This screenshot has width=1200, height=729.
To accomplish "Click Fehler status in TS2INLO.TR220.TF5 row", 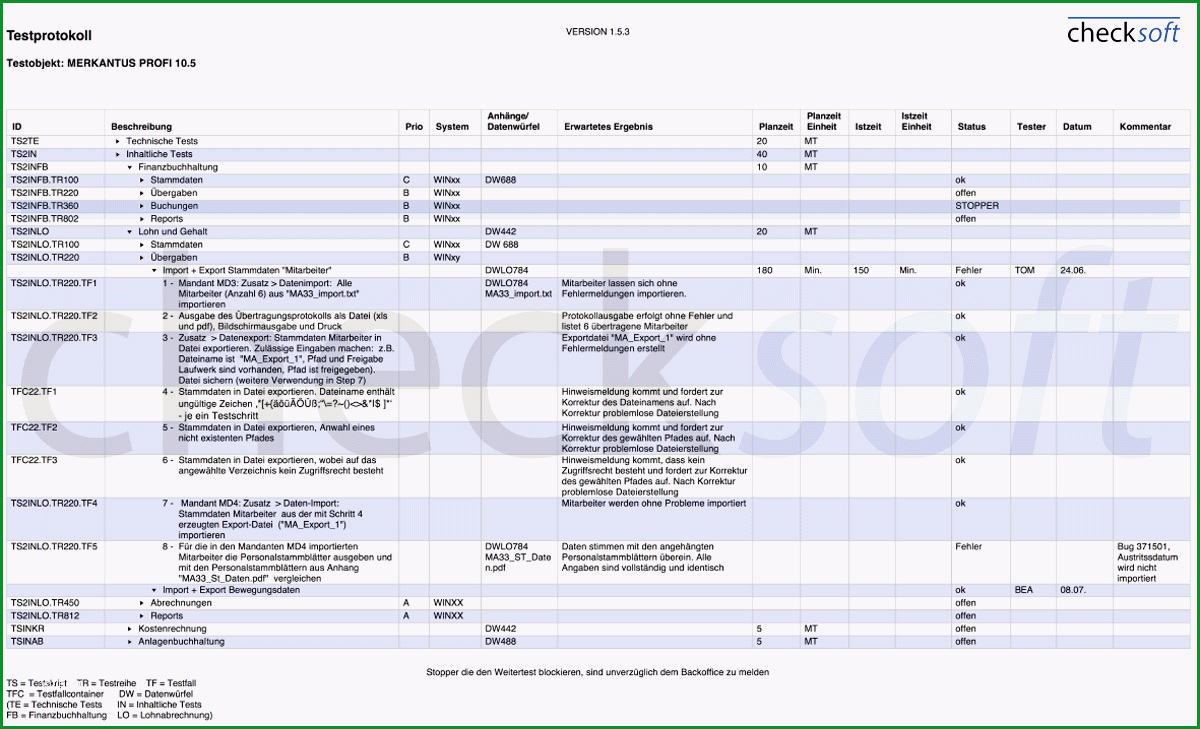I will coord(969,547).
